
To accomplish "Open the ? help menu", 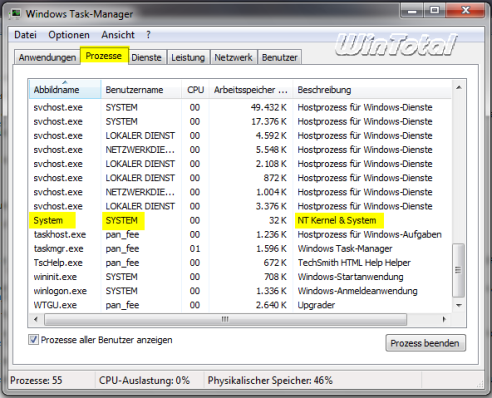I will [148, 35].
